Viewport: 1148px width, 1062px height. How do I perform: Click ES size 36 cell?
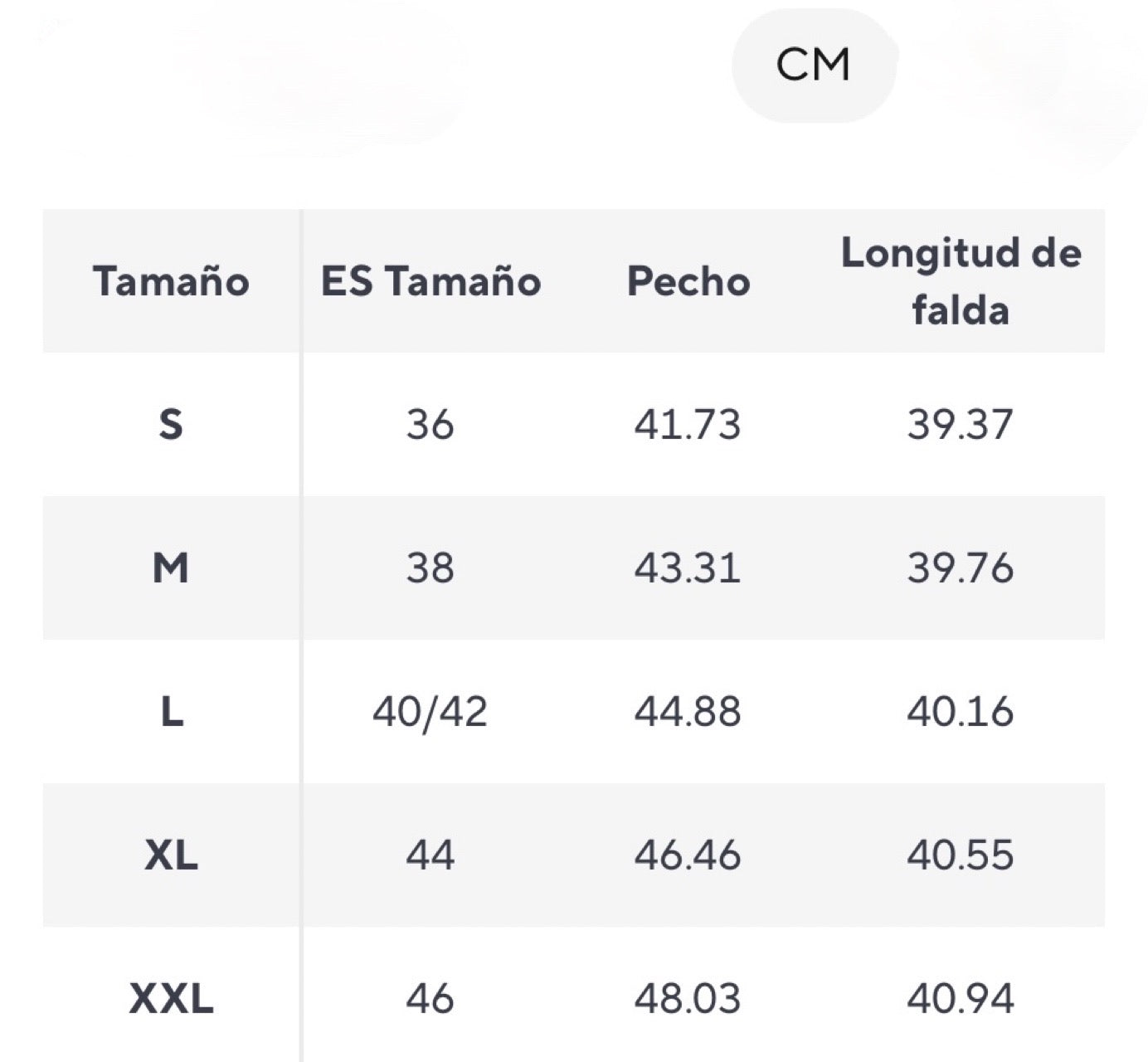430,425
